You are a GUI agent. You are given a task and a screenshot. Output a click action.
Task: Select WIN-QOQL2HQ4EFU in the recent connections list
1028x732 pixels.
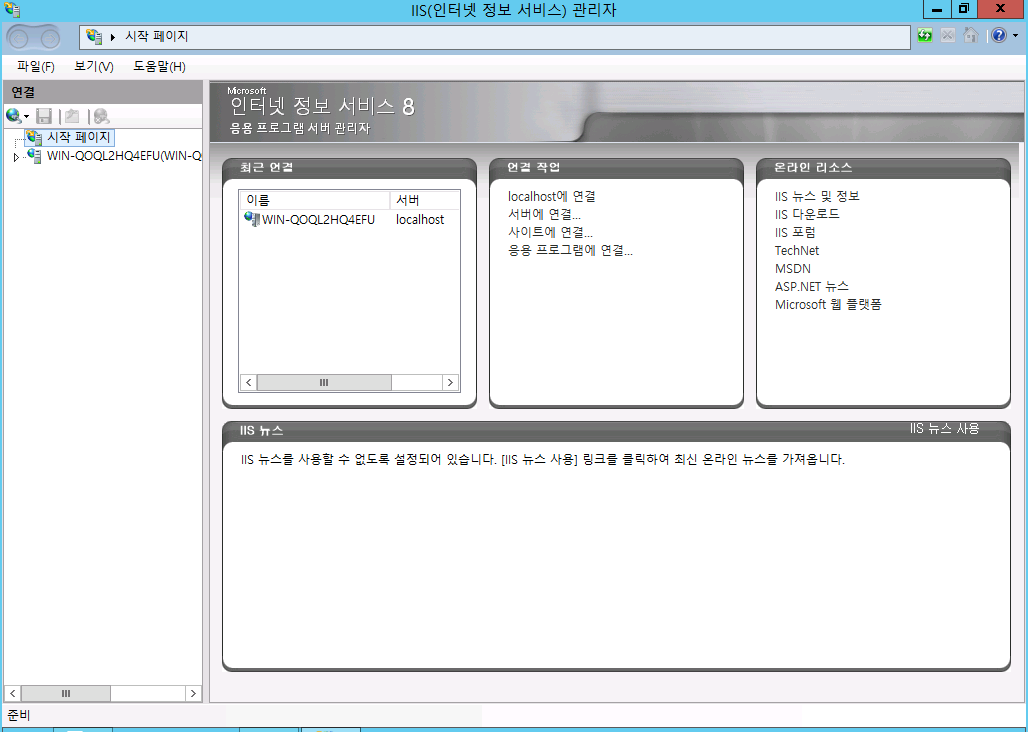[318, 220]
